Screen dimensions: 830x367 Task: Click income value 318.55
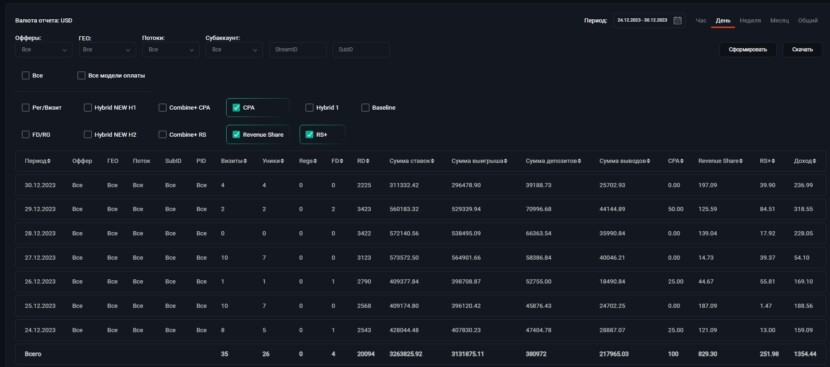point(804,209)
